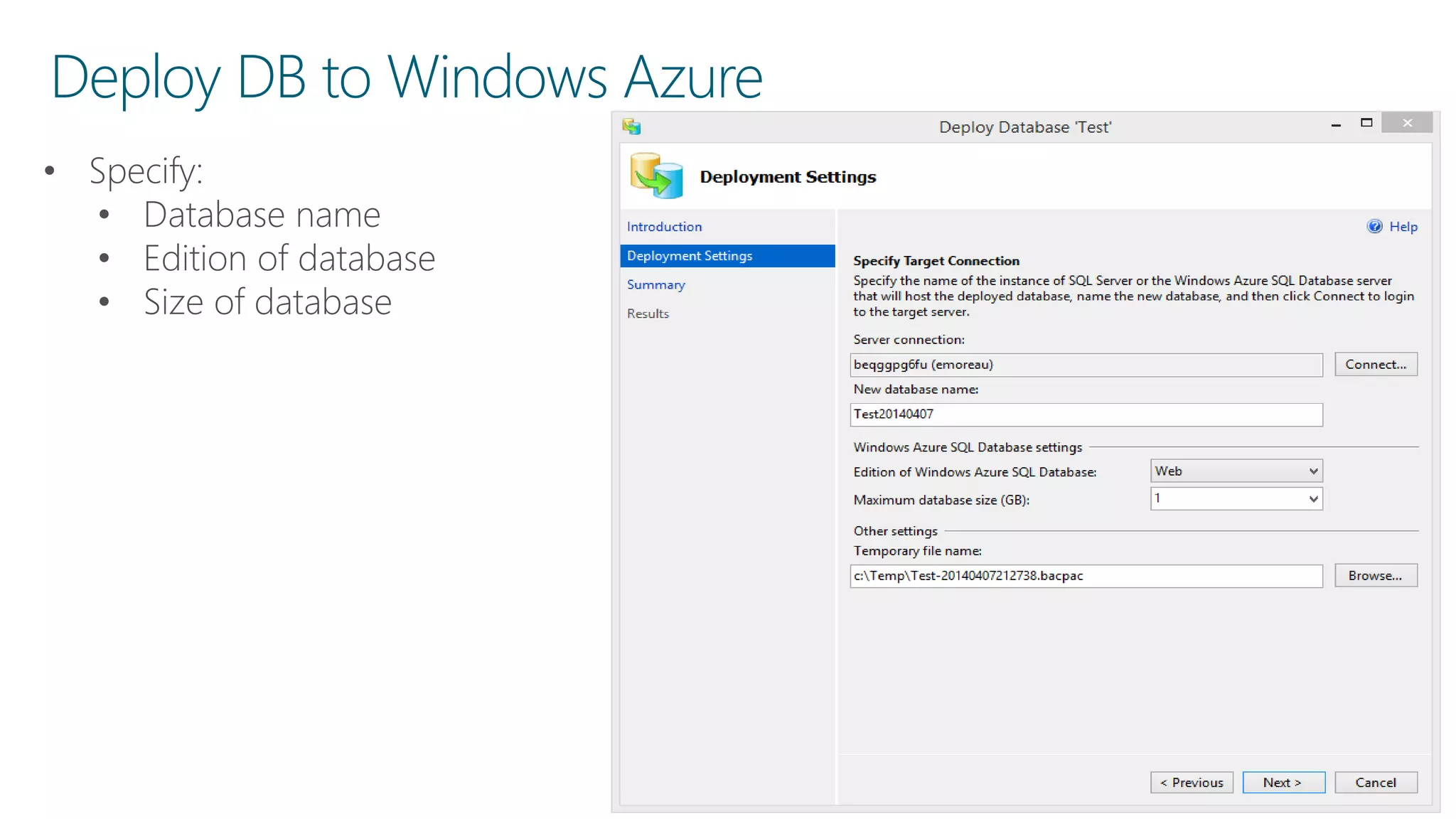
Task: Click the 'Specify Target Connection' heading
Action: [x=936, y=261]
